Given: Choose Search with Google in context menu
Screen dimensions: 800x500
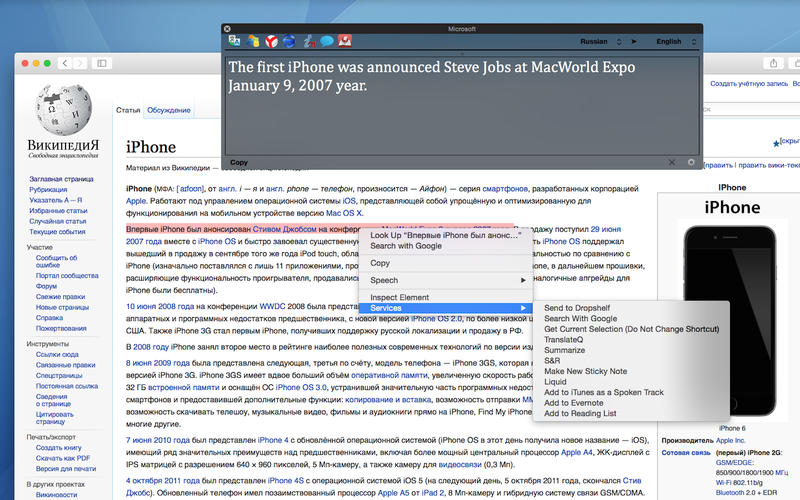Looking at the screenshot, I should point(445,246).
